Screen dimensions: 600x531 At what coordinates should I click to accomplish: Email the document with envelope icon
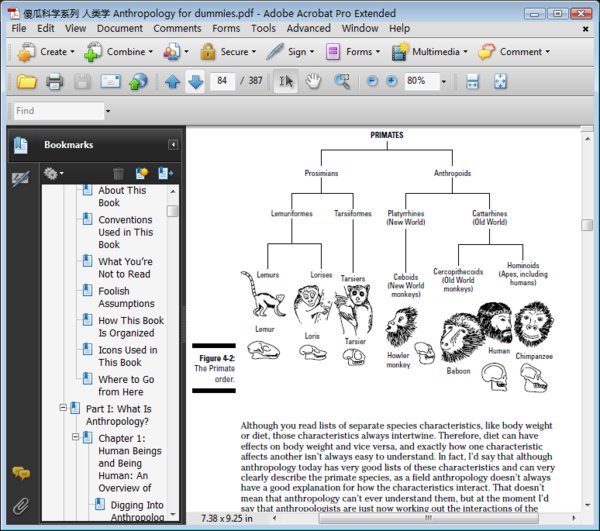[x=110, y=81]
